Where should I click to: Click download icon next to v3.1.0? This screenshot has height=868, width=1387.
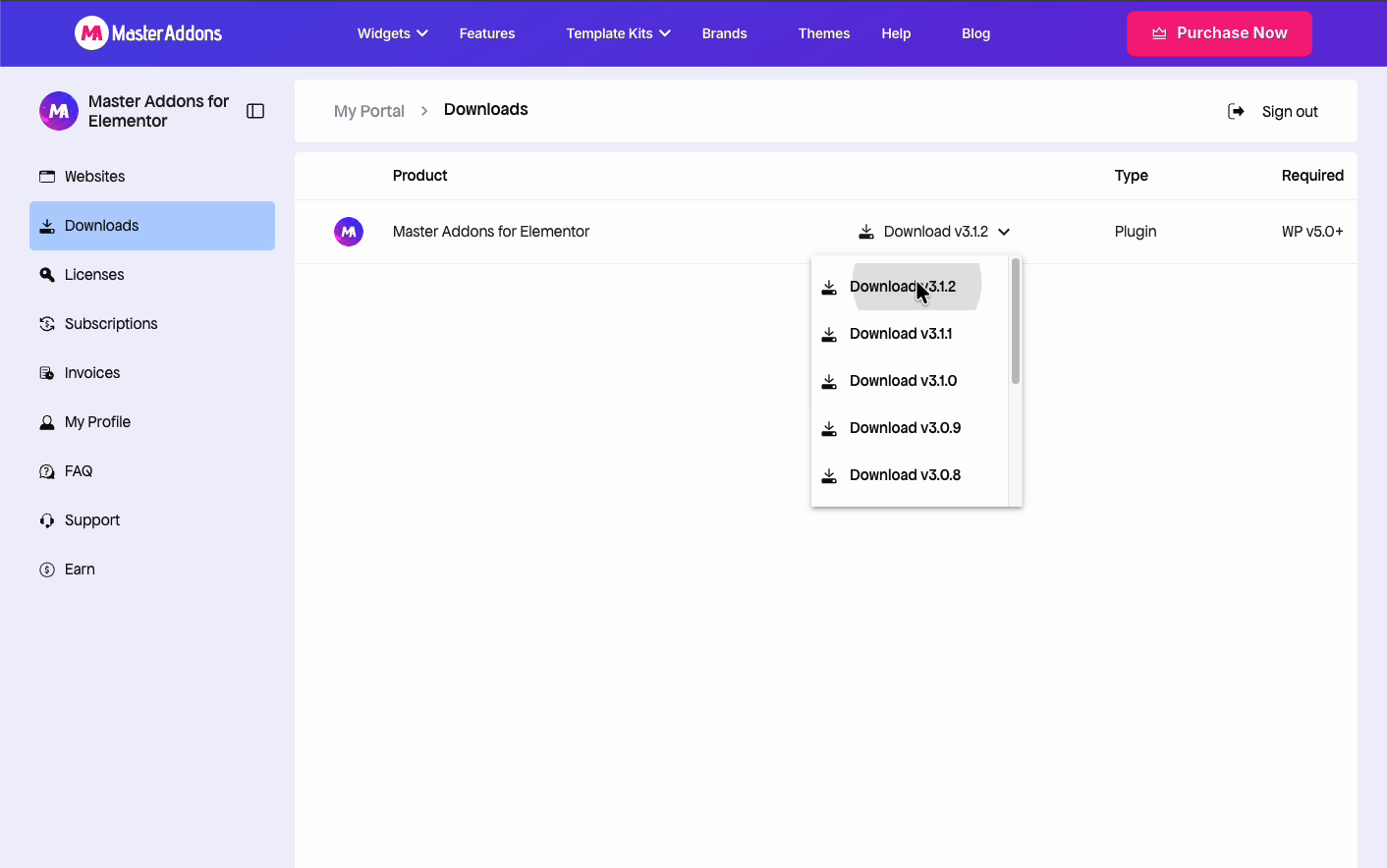click(x=829, y=381)
